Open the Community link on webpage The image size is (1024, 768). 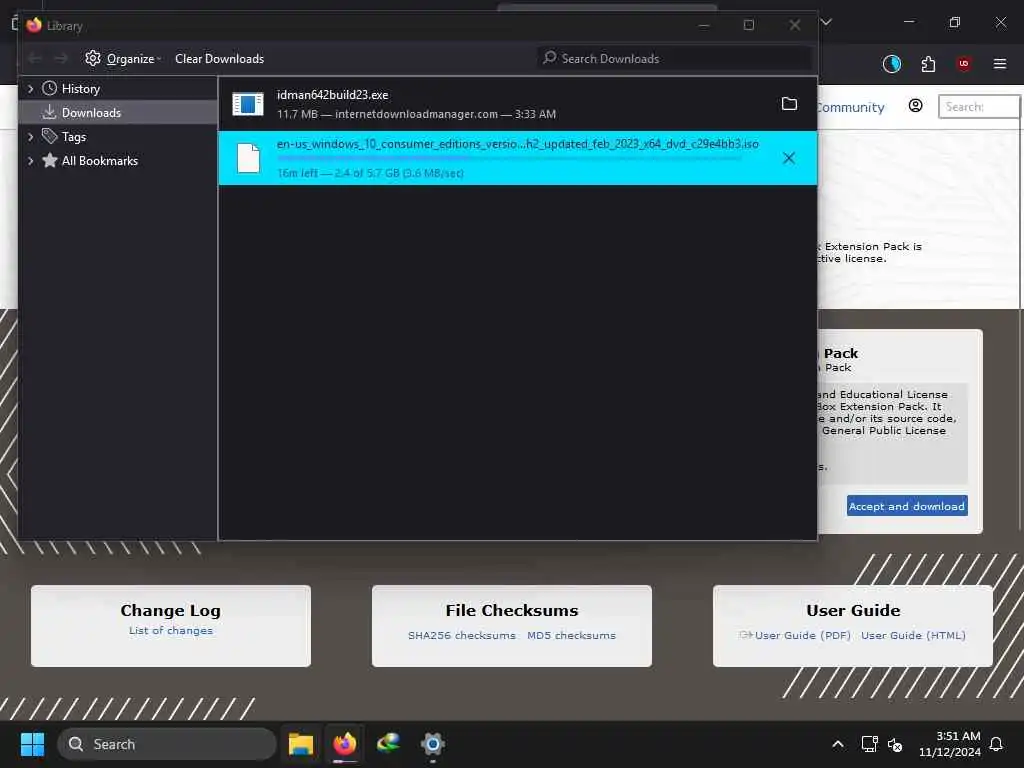[x=851, y=107]
